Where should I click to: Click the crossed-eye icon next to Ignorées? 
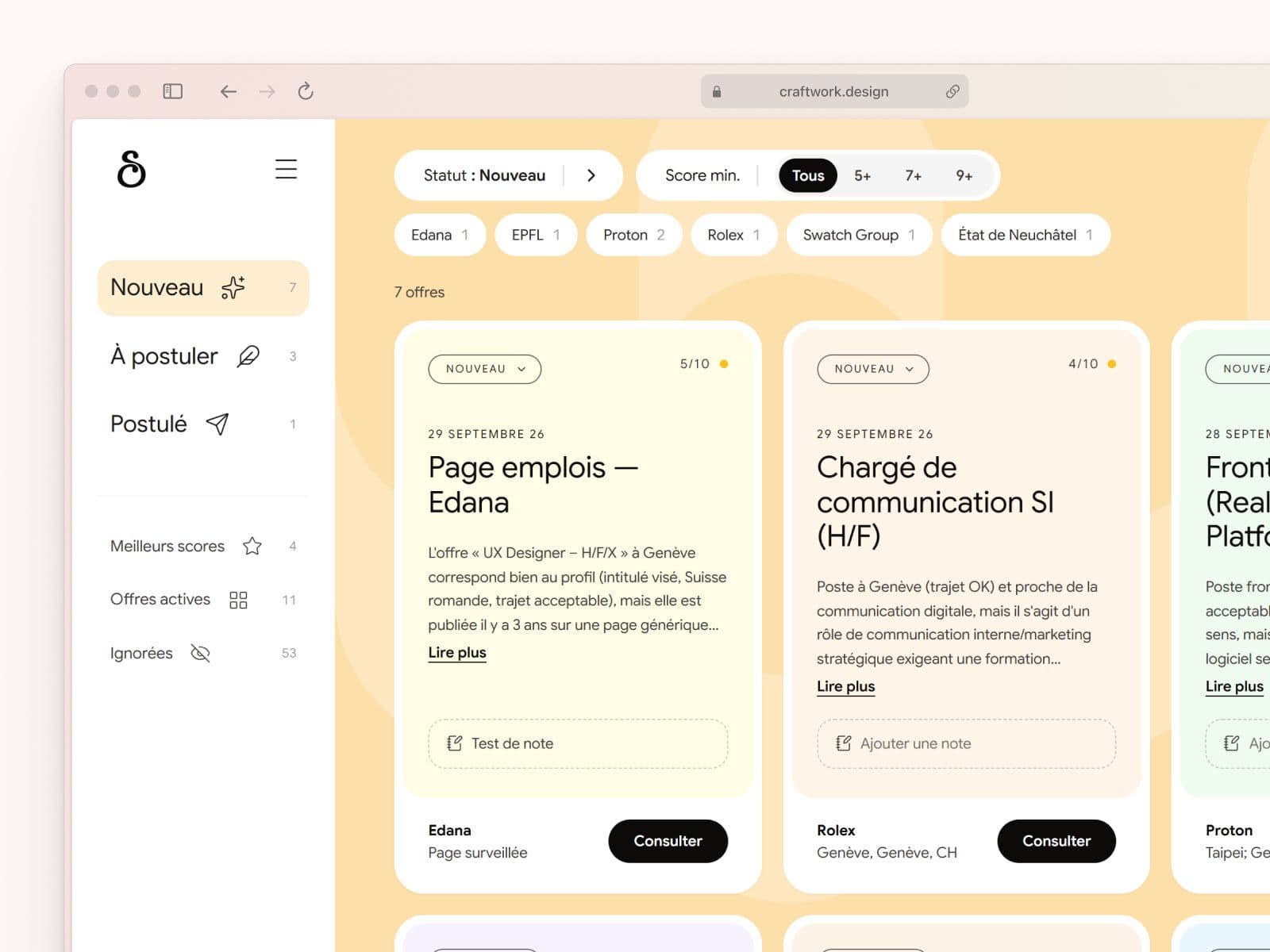pyautogui.click(x=201, y=653)
